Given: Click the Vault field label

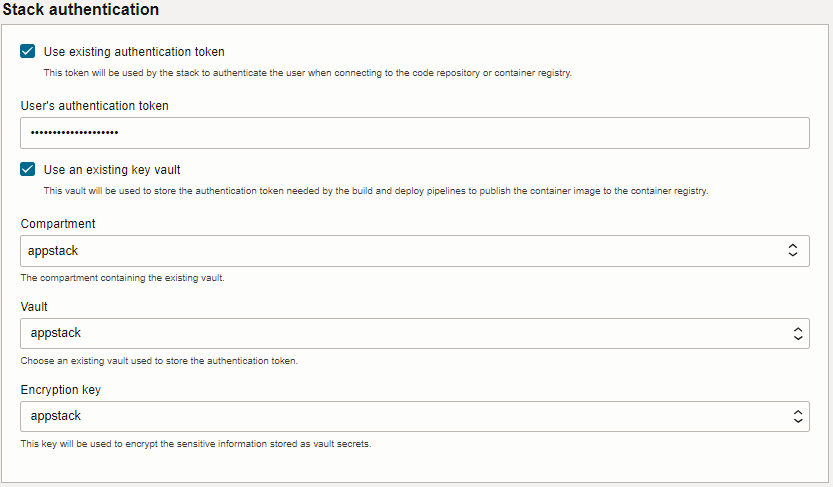Looking at the screenshot, I should point(34,306).
